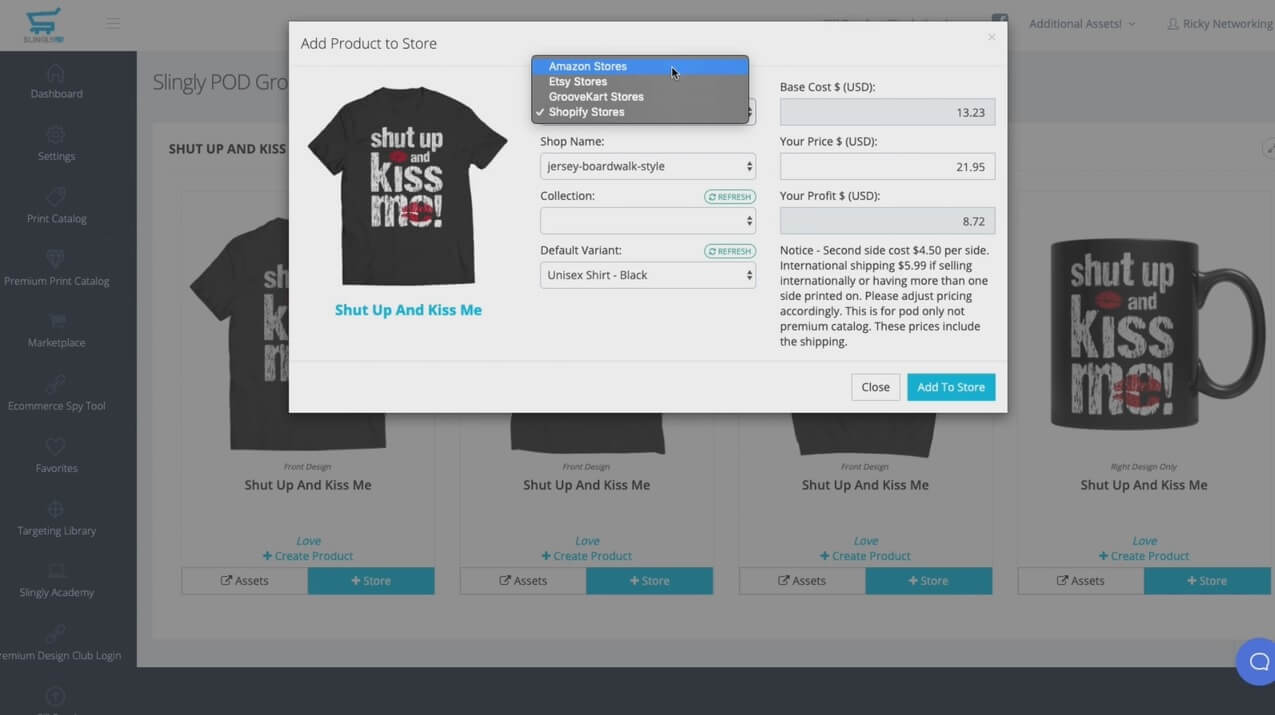
Task: Click the Your Profit field
Action: click(x=887, y=221)
